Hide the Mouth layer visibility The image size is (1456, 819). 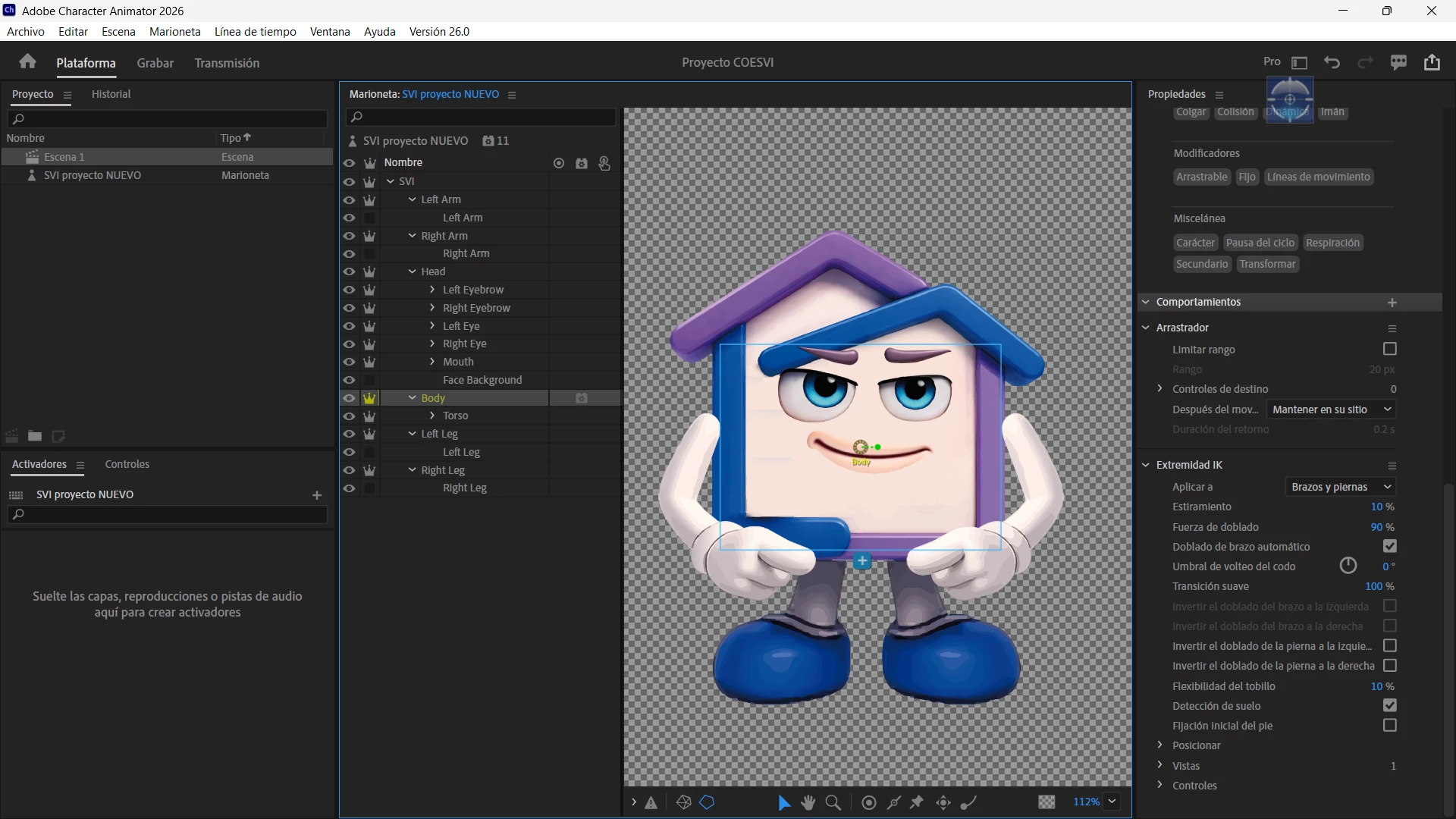coord(349,362)
